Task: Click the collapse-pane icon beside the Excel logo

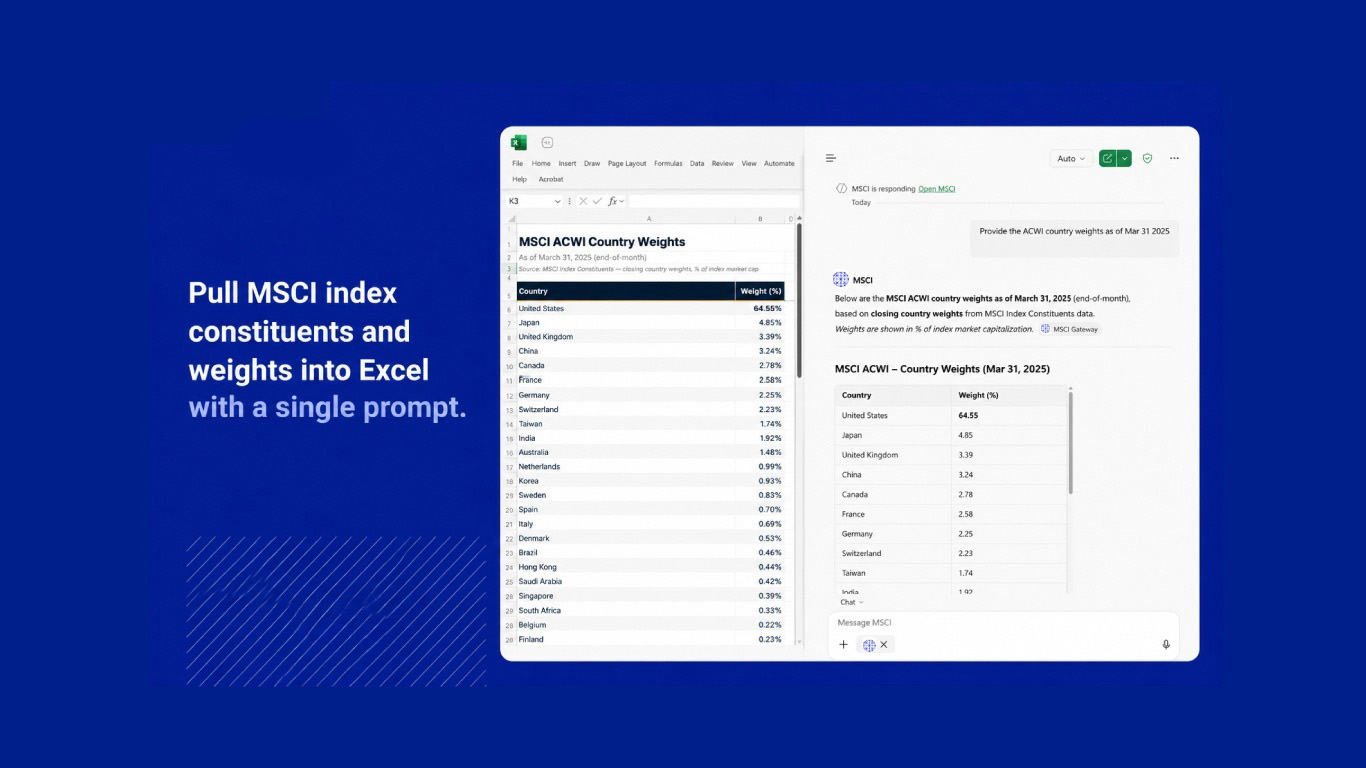Action: pyautogui.click(x=547, y=143)
